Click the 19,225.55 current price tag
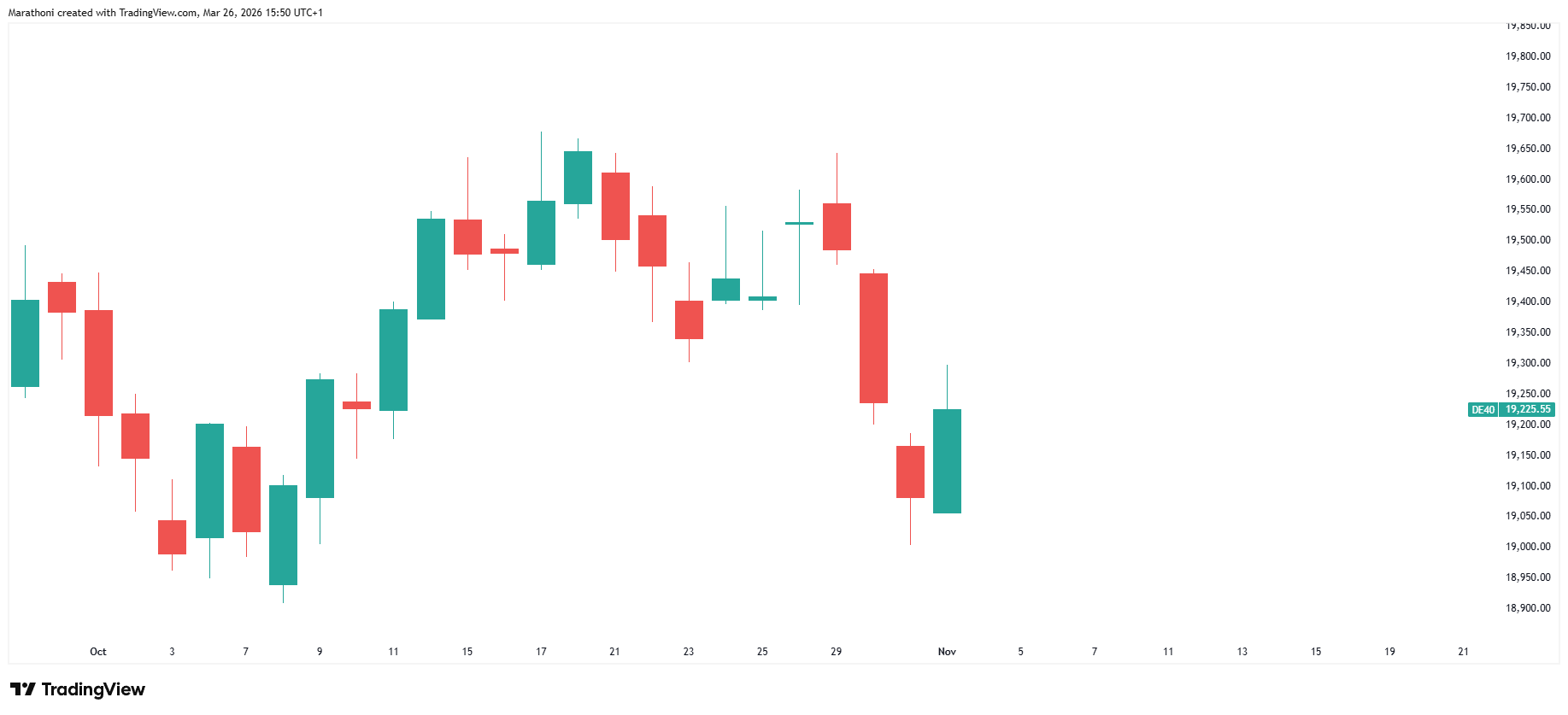 [1528, 410]
